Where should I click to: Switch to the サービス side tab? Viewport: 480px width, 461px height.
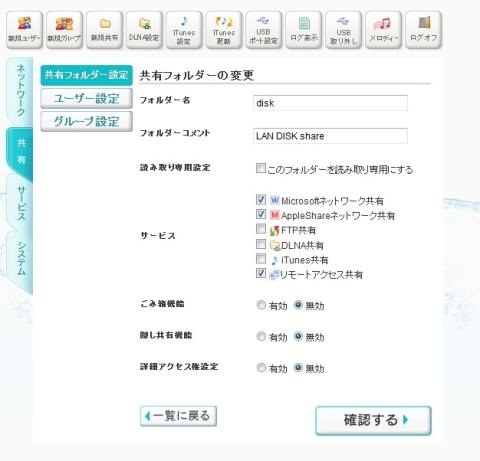point(21,203)
